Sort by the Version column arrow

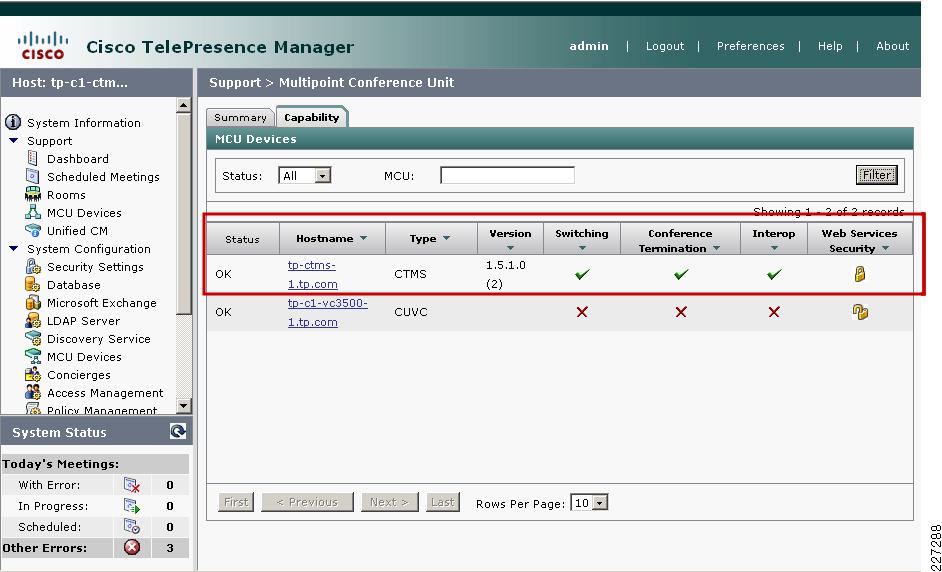(x=510, y=248)
